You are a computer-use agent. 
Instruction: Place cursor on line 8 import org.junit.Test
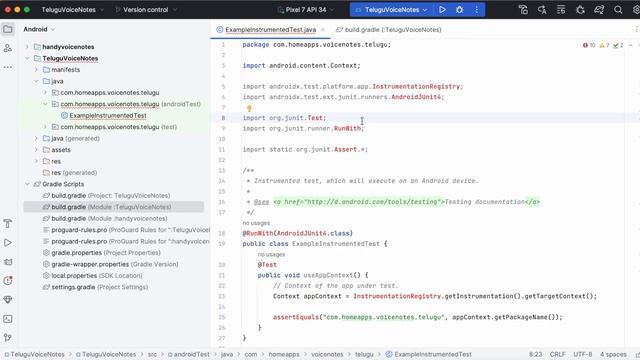(x=284, y=118)
